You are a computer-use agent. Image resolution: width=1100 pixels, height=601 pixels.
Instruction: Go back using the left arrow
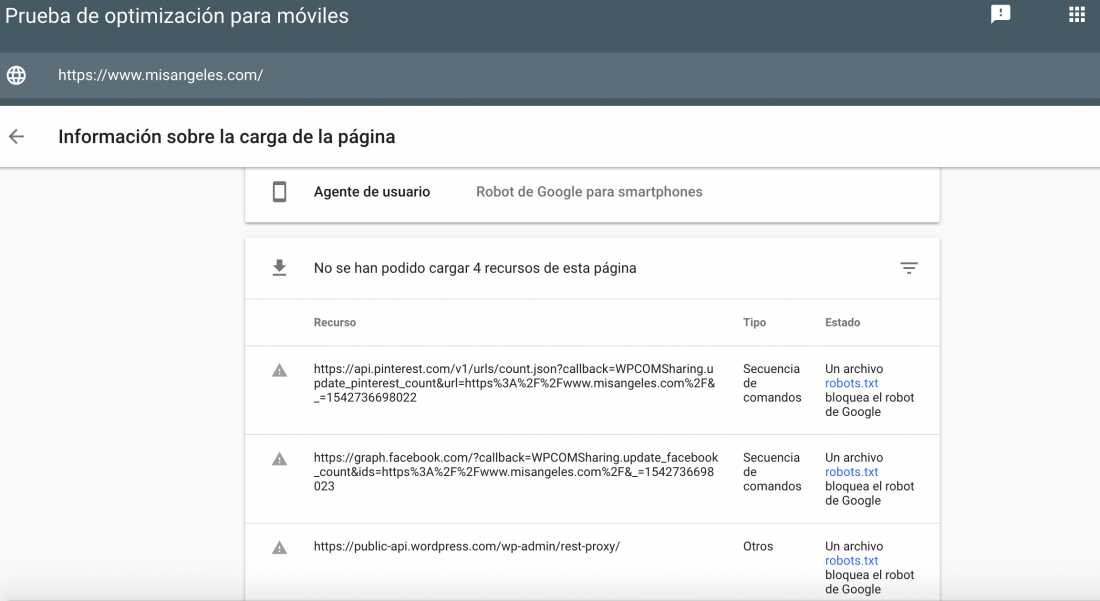[x=16, y=137]
